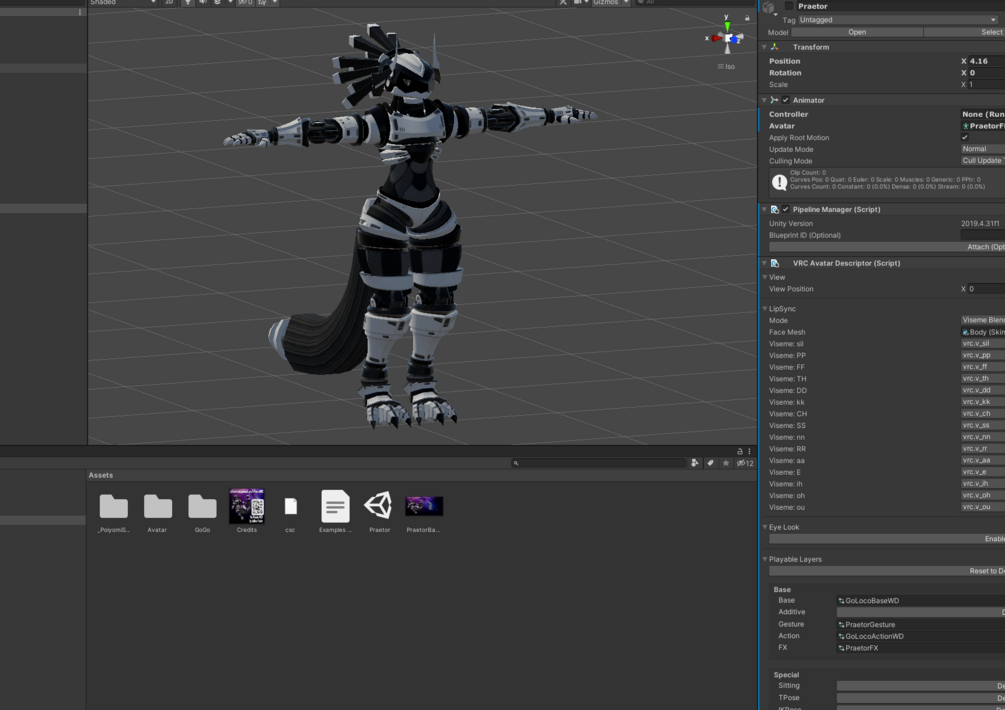The width and height of the screenshot is (1005, 710).
Task: Open the Viseme: ou dropdown
Action: tap(983, 507)
